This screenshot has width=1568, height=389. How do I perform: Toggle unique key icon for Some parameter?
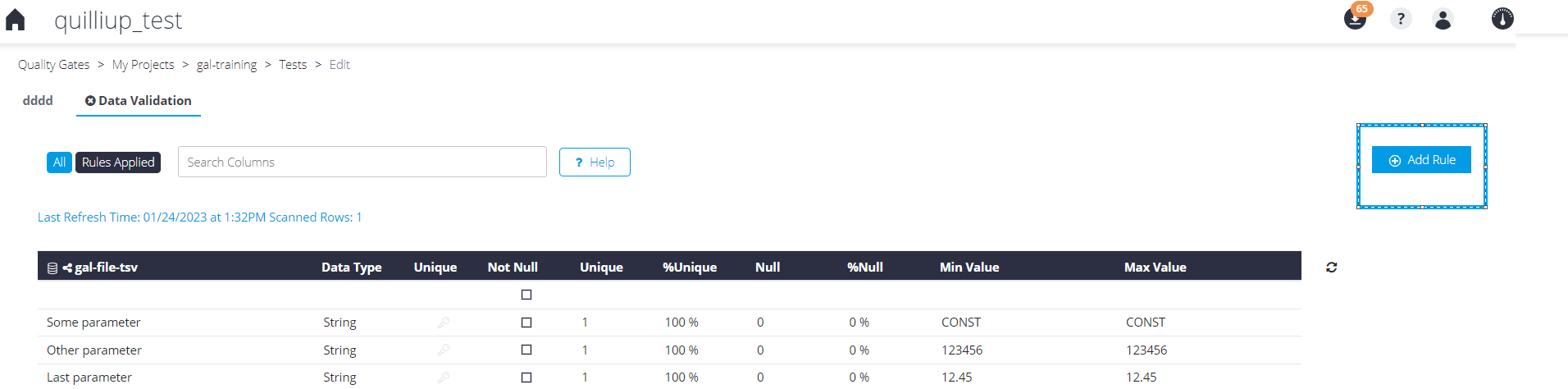pos(444,323)
